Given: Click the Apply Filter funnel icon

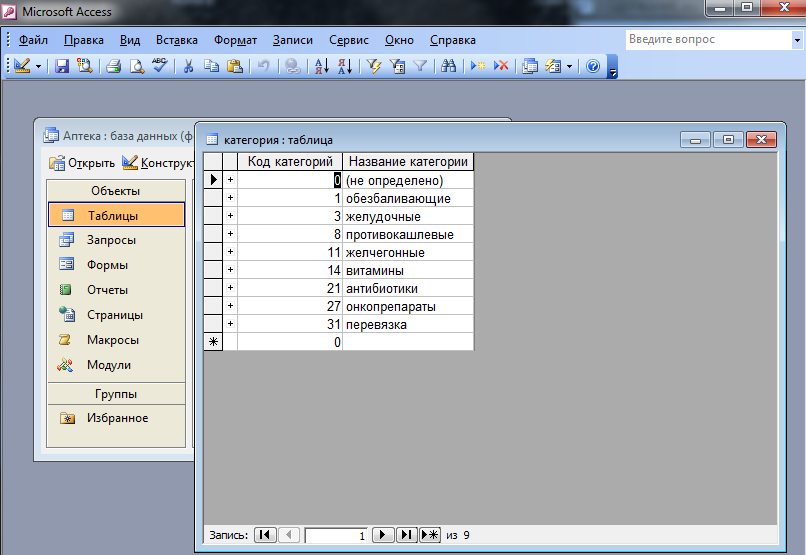Looking at the screenshot, I should [x=420, y=66].
